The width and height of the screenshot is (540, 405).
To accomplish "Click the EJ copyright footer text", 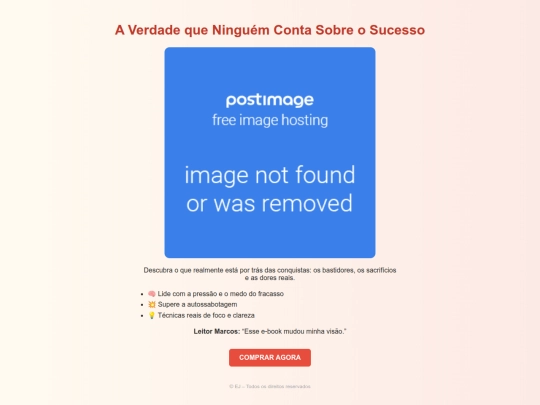I will point(270,386).
